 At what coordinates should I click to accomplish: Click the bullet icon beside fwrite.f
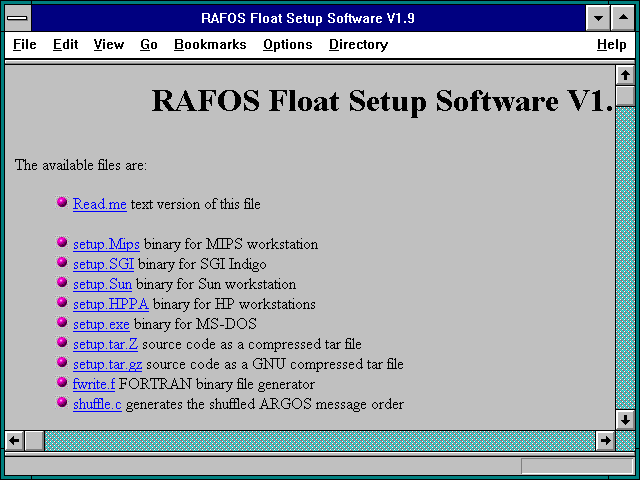pos(62,382)
